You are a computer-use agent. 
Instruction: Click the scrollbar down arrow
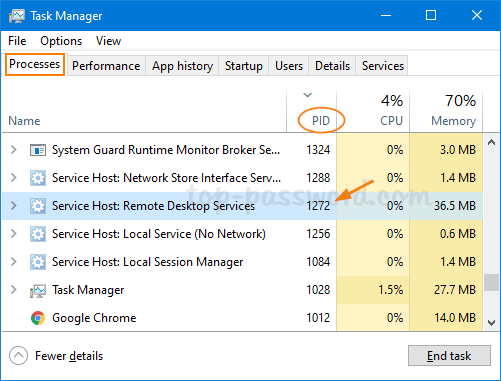tap(491, 323)
